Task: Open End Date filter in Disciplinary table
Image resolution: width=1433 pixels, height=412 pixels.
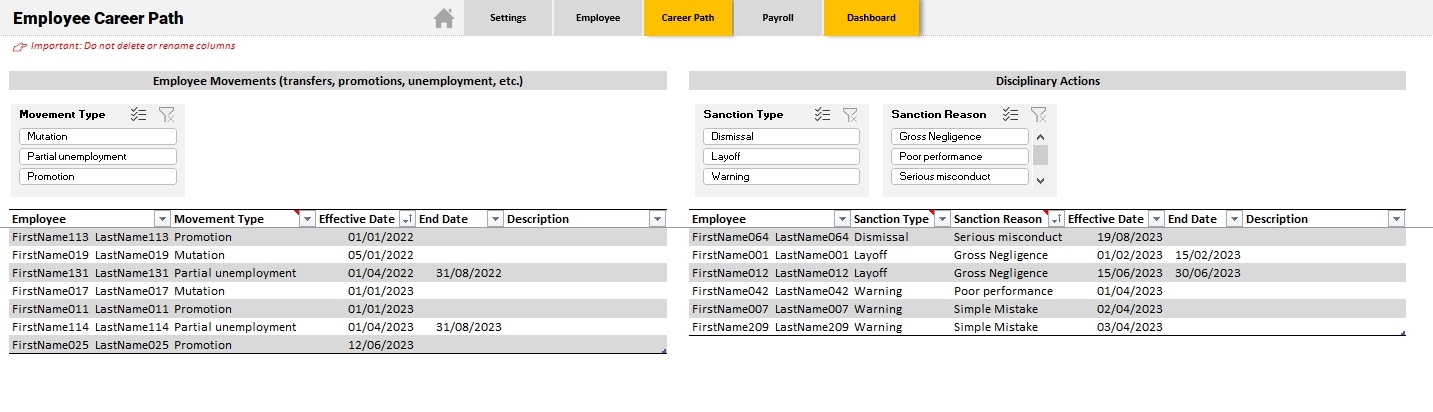Action: click(1234, 219)
